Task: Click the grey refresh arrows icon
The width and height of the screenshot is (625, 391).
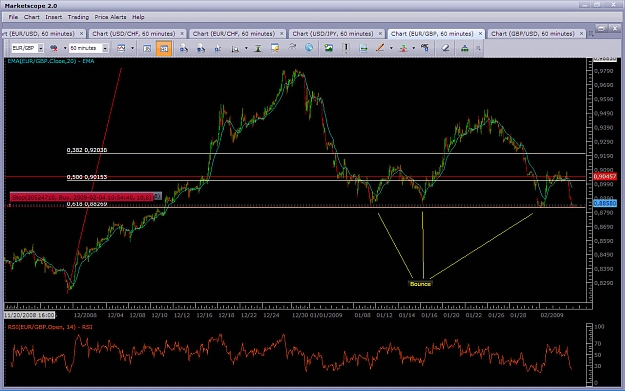Action: (292, 47)
